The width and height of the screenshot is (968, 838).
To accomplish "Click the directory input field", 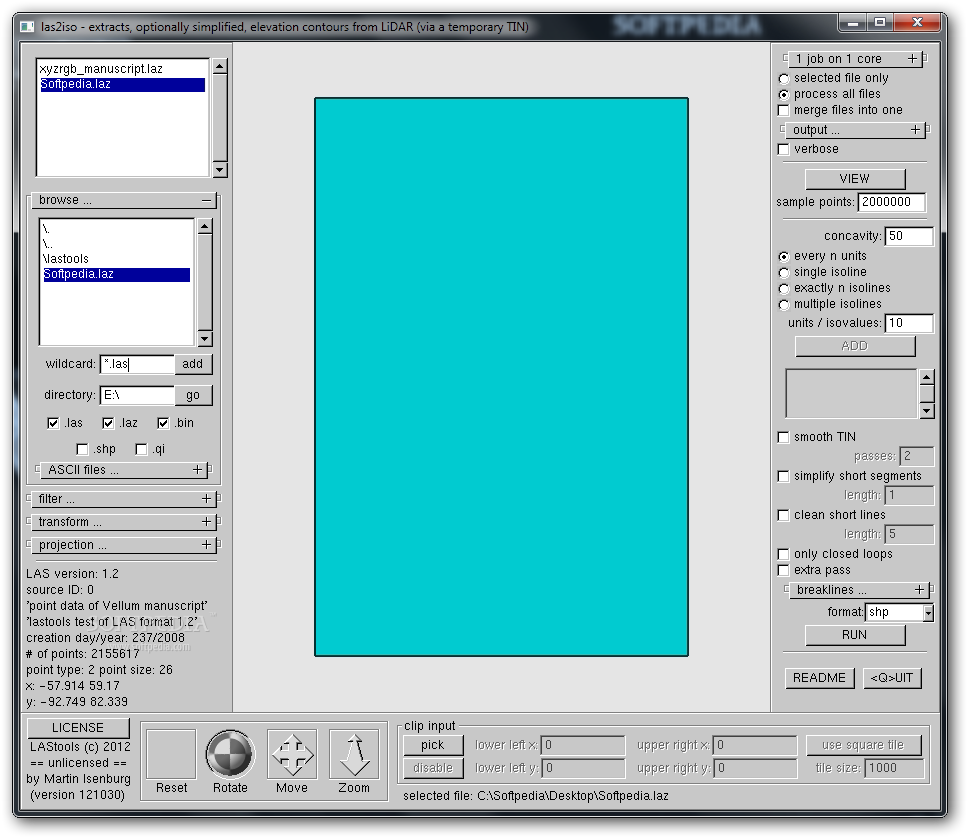I will (x=137, y=395).
